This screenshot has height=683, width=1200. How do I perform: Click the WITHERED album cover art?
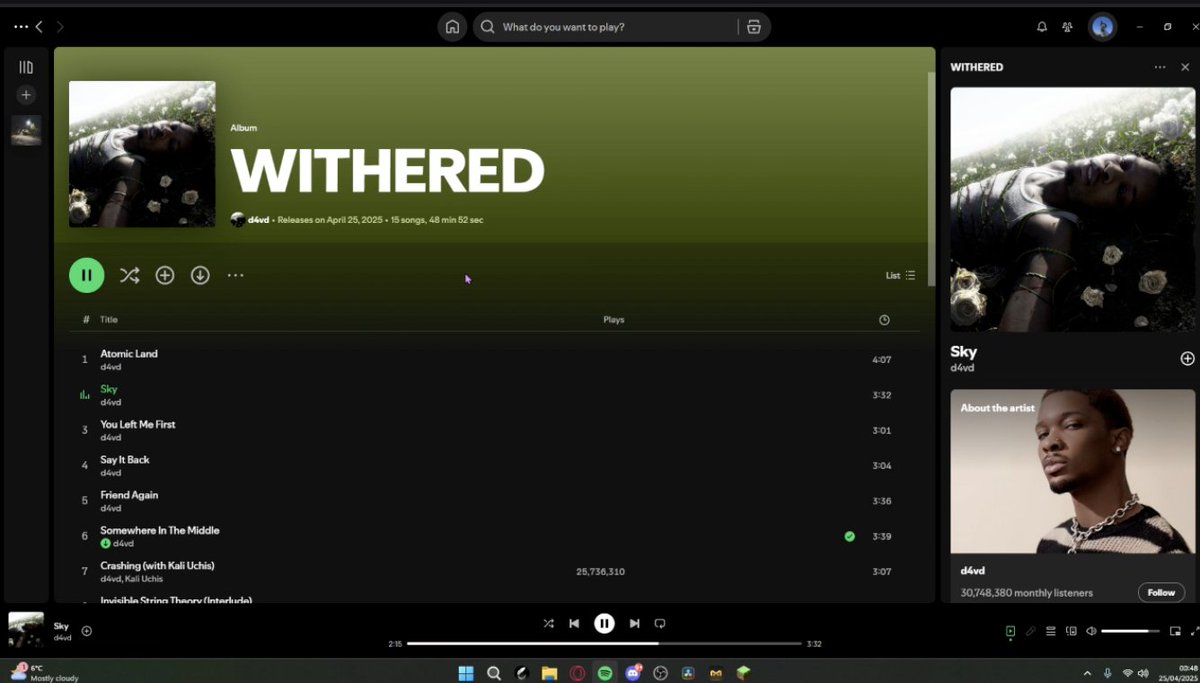[x=142, y=154]
